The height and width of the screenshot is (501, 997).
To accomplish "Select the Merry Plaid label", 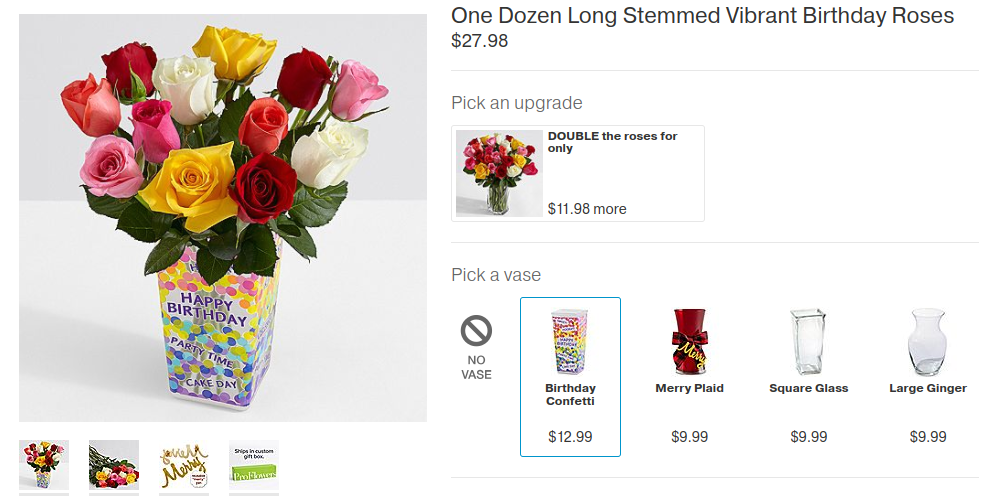I will (x=689, y=388).
